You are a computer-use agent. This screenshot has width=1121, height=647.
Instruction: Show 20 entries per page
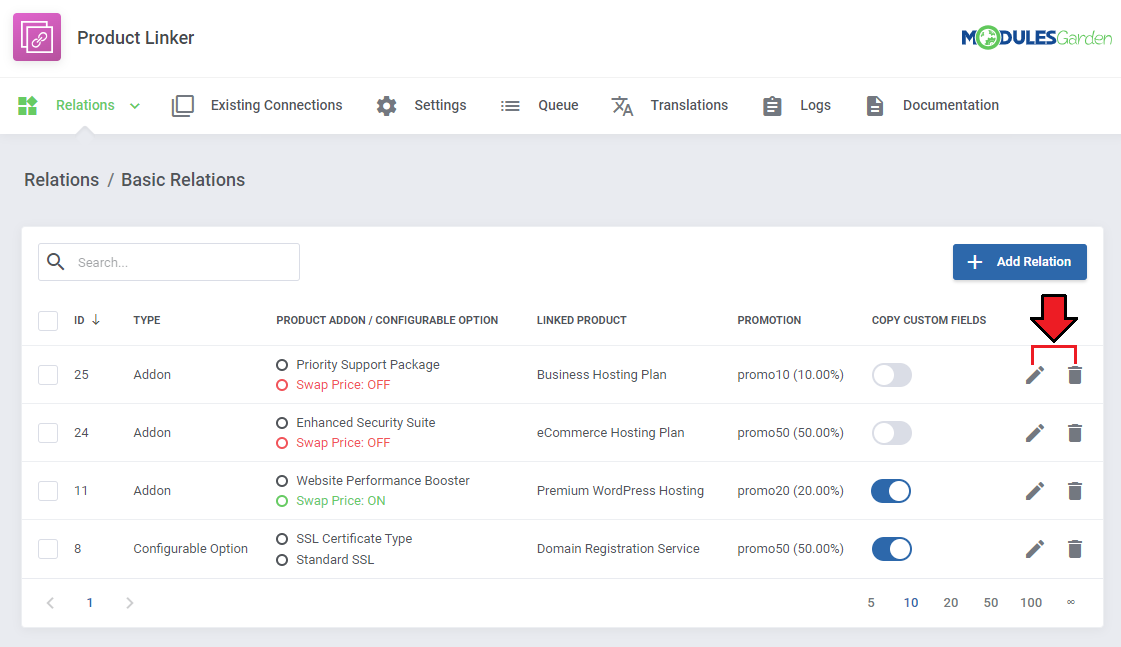(951, 603)
